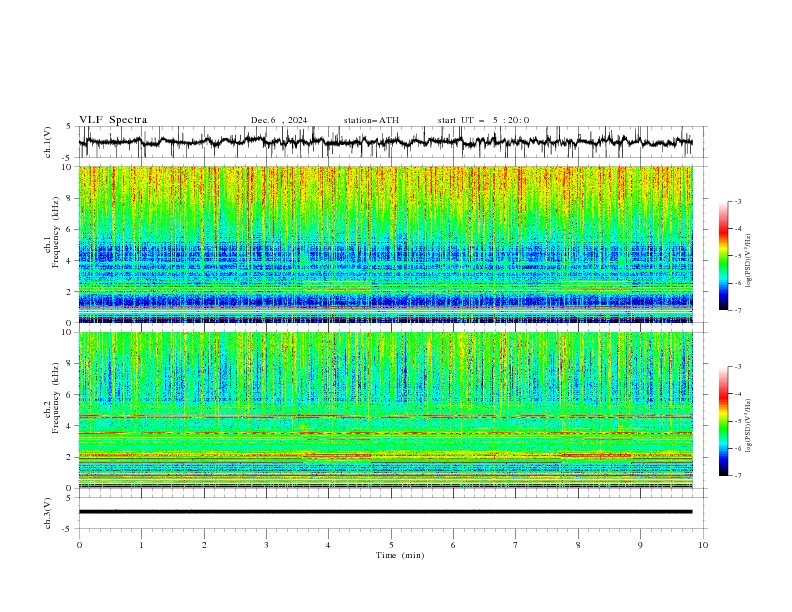Click the ch.3 flat black trace

coord(385,512)
